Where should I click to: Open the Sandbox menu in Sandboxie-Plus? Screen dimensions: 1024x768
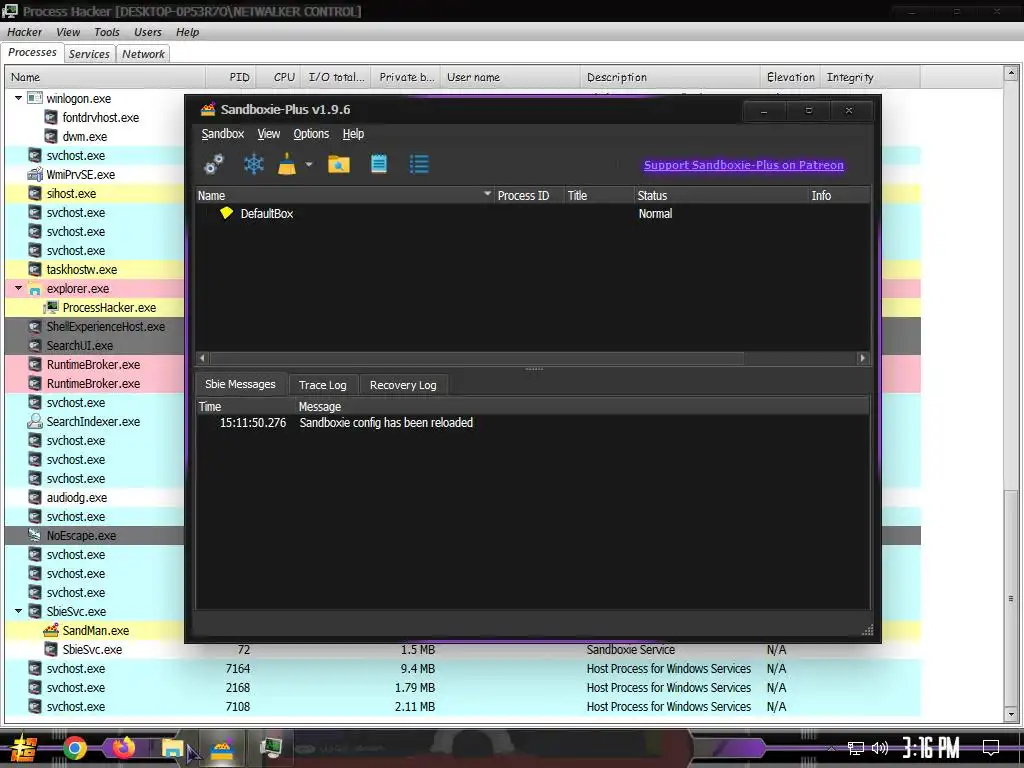(x=223, y=134)
